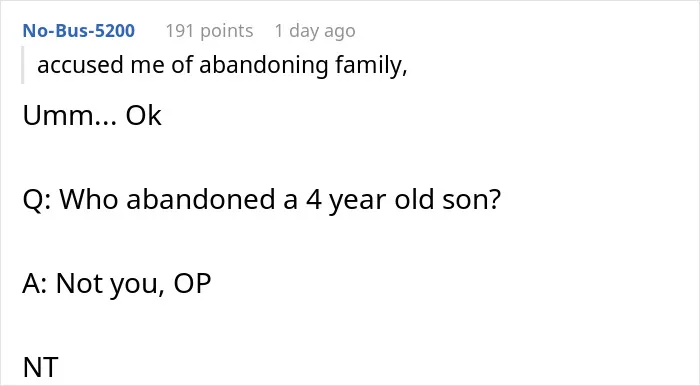Click the 191 points score
This screenshot has width=700, height=386.
click(x=209, y=31)
